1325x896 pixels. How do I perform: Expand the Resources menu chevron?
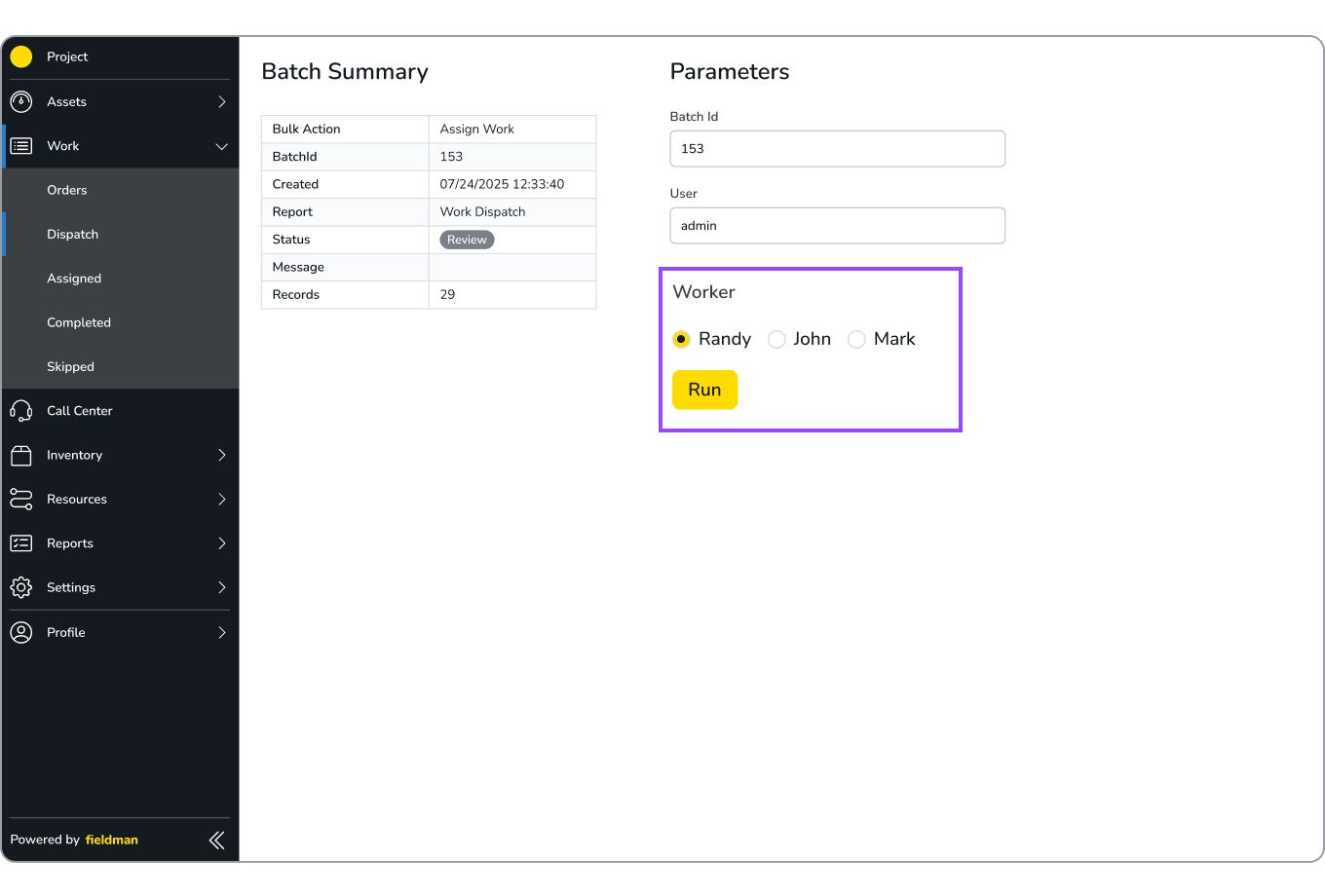[222, 500]
